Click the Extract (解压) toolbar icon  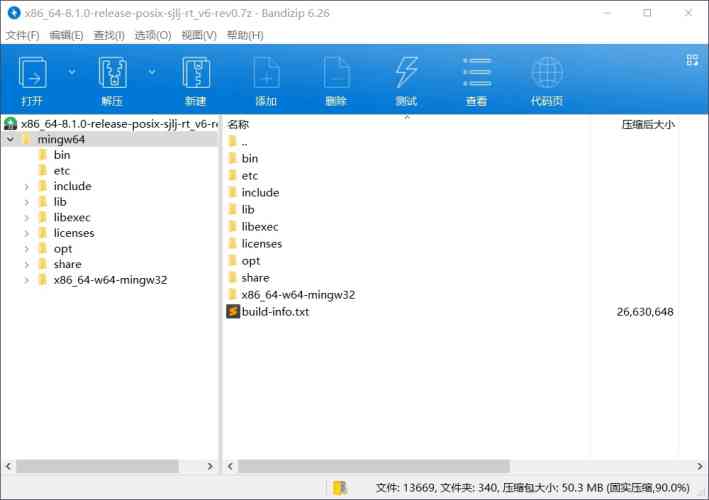point(112,73)
